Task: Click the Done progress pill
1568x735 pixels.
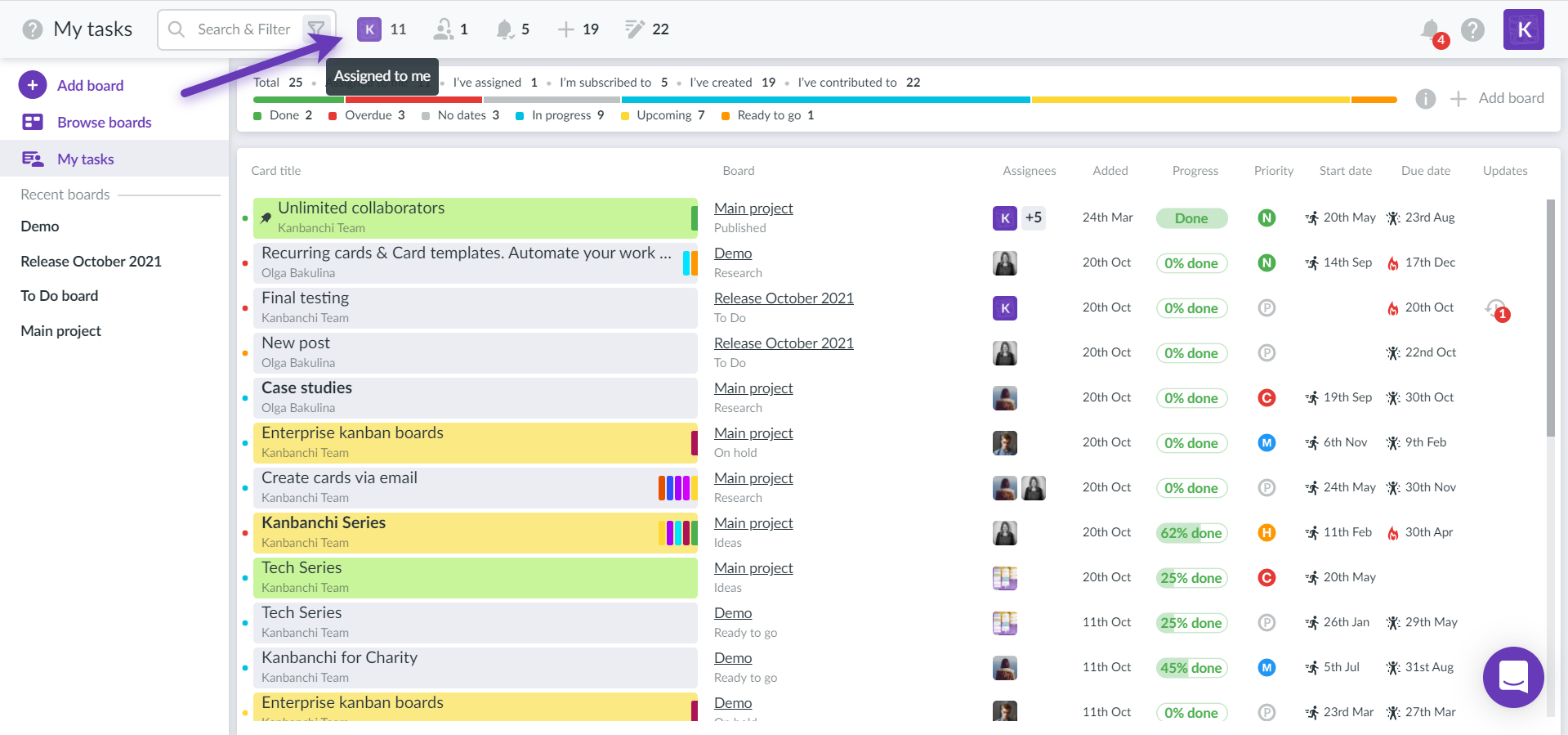Action: click(x=1191, y=218)
